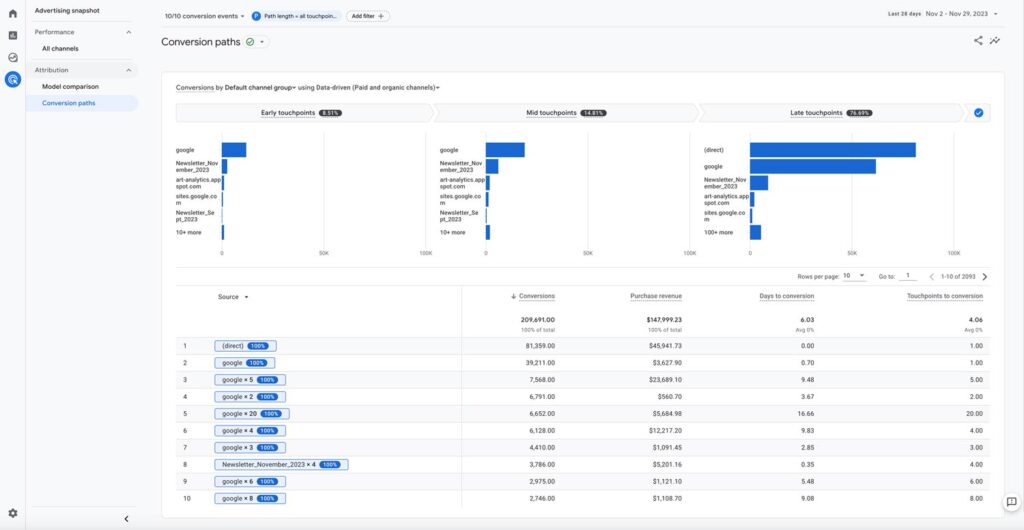Click the Share this report icon

point(978,41)
